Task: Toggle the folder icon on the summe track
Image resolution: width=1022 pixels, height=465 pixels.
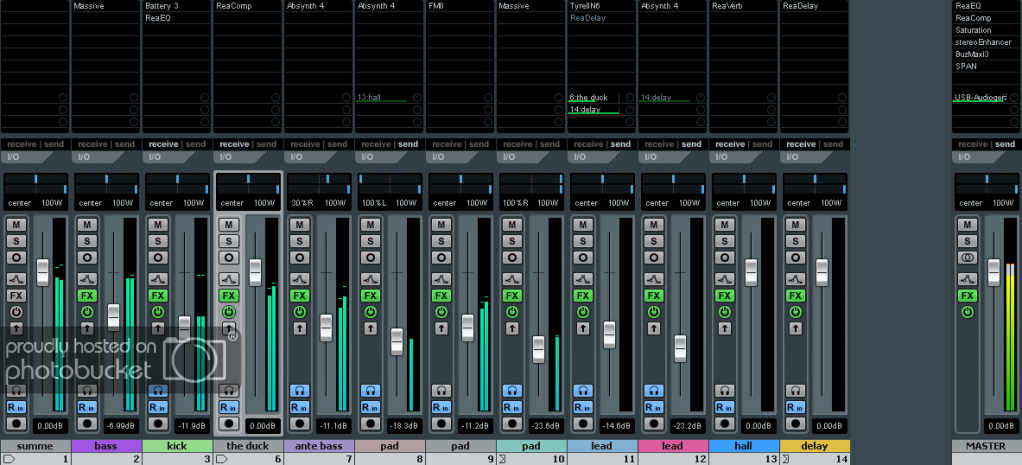Action: click(8, 459)
